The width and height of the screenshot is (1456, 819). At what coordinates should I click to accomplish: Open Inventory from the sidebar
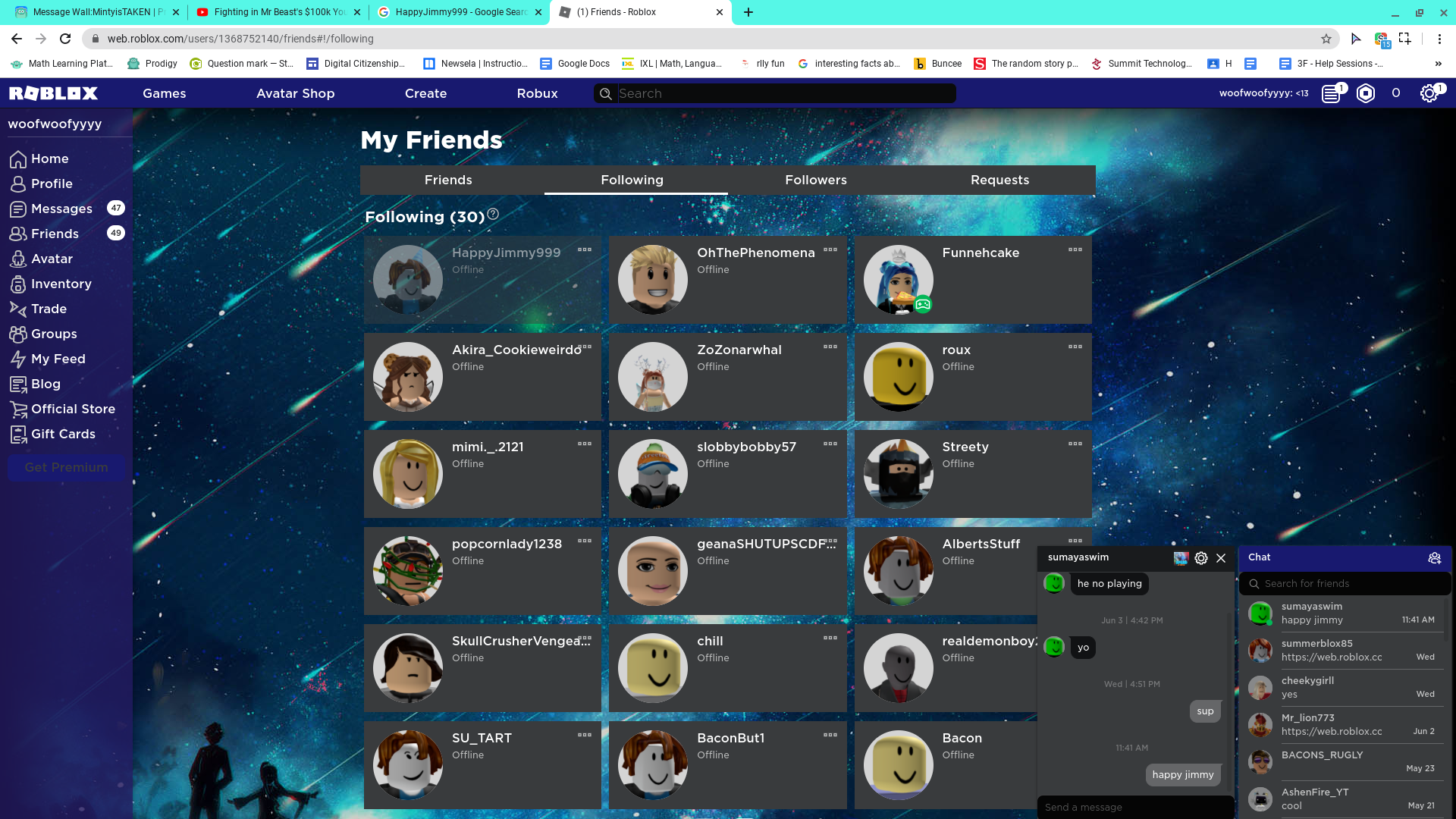(x=61, y=284)
